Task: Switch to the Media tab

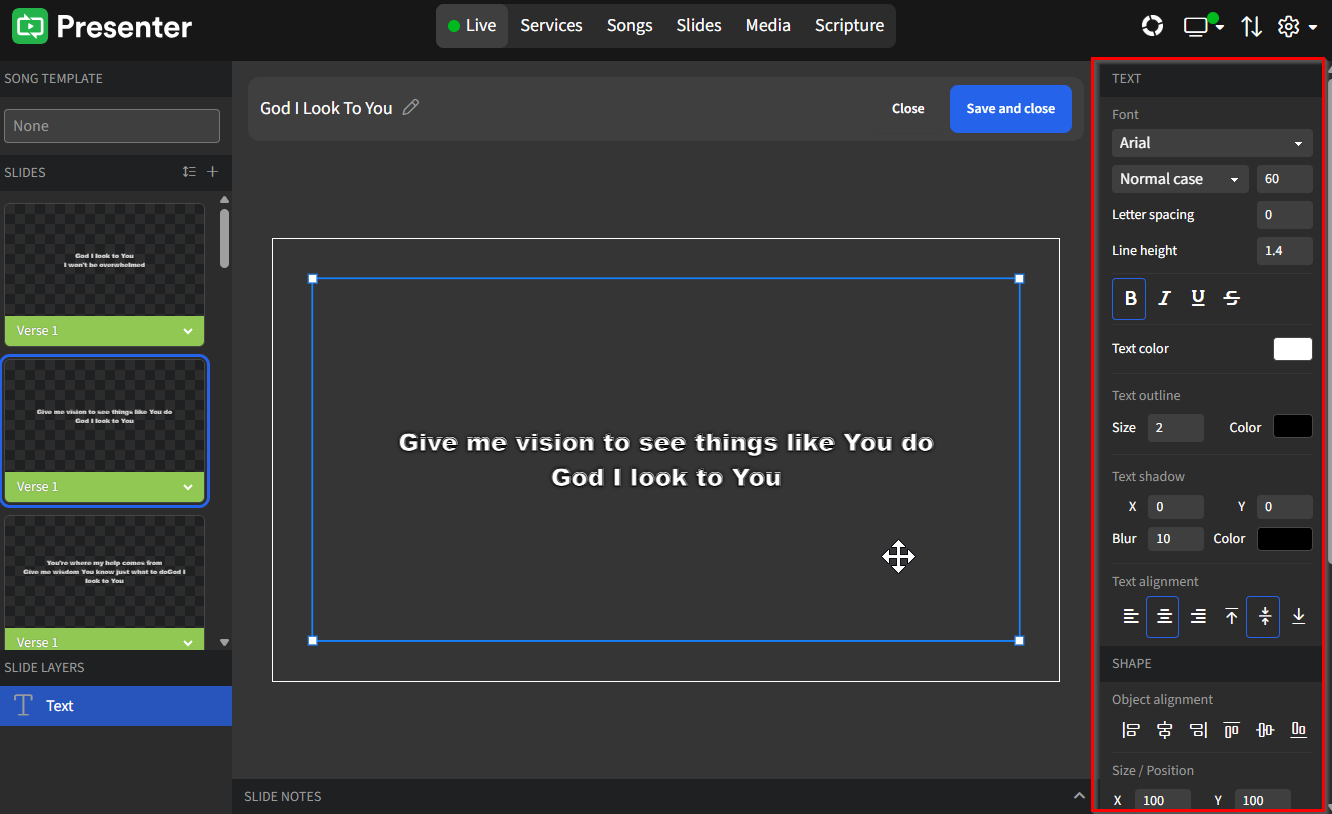Action: coord(768,25)
